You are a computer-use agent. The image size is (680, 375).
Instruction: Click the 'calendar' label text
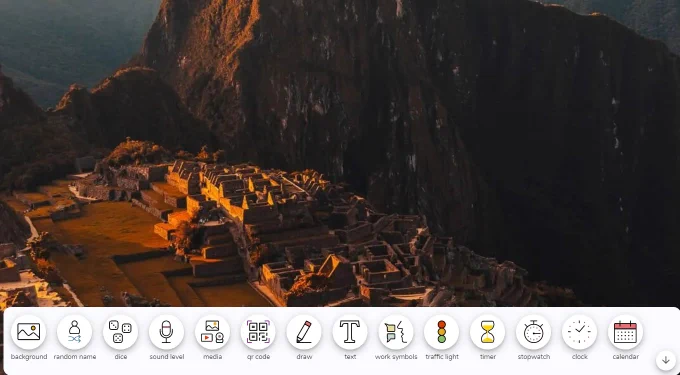click(625, 357)
